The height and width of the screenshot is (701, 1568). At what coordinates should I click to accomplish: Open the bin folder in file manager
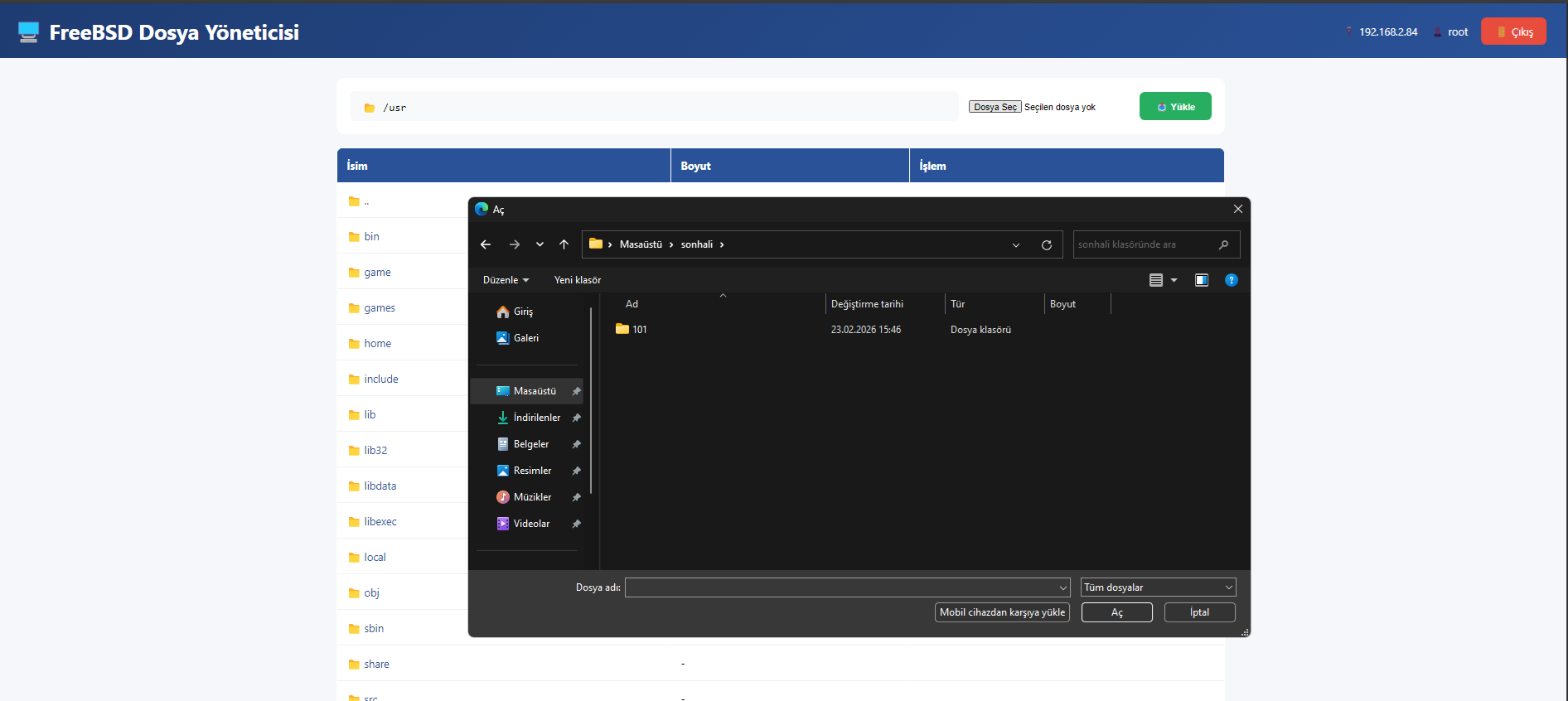click(371, 237)
